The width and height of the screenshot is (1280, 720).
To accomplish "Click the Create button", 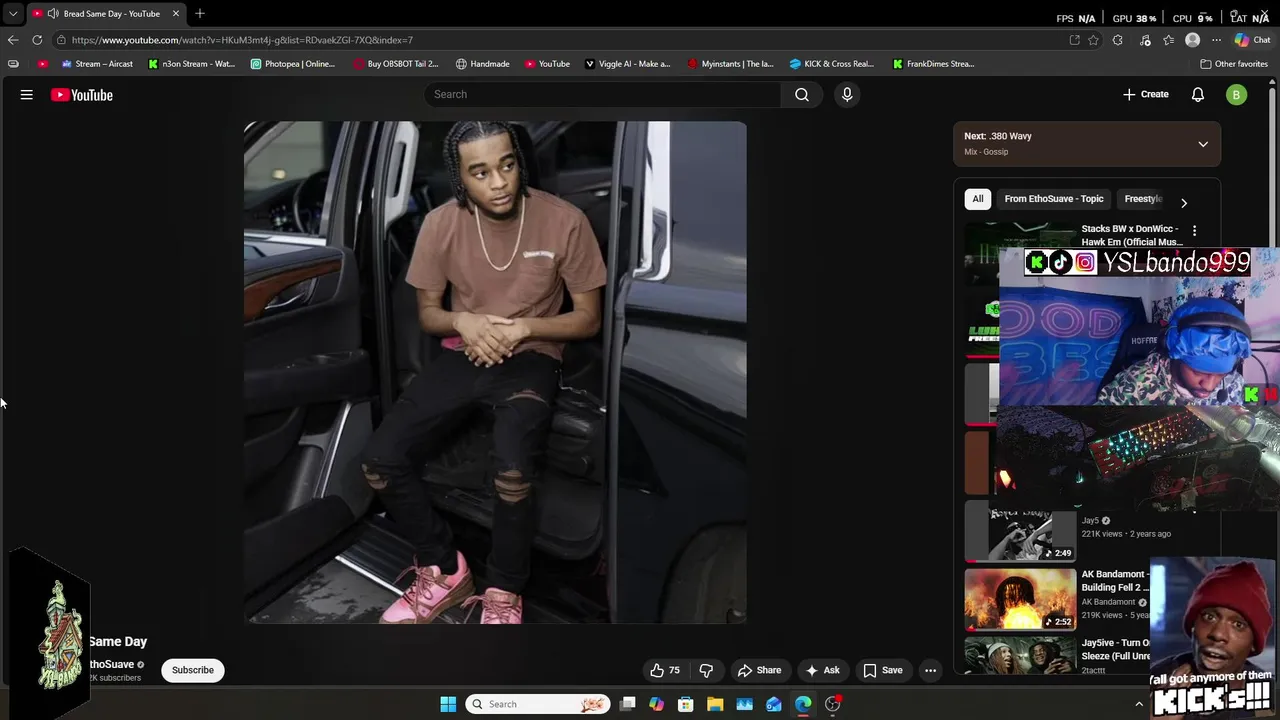I will pyautogui.click(x=1146, y=94).
